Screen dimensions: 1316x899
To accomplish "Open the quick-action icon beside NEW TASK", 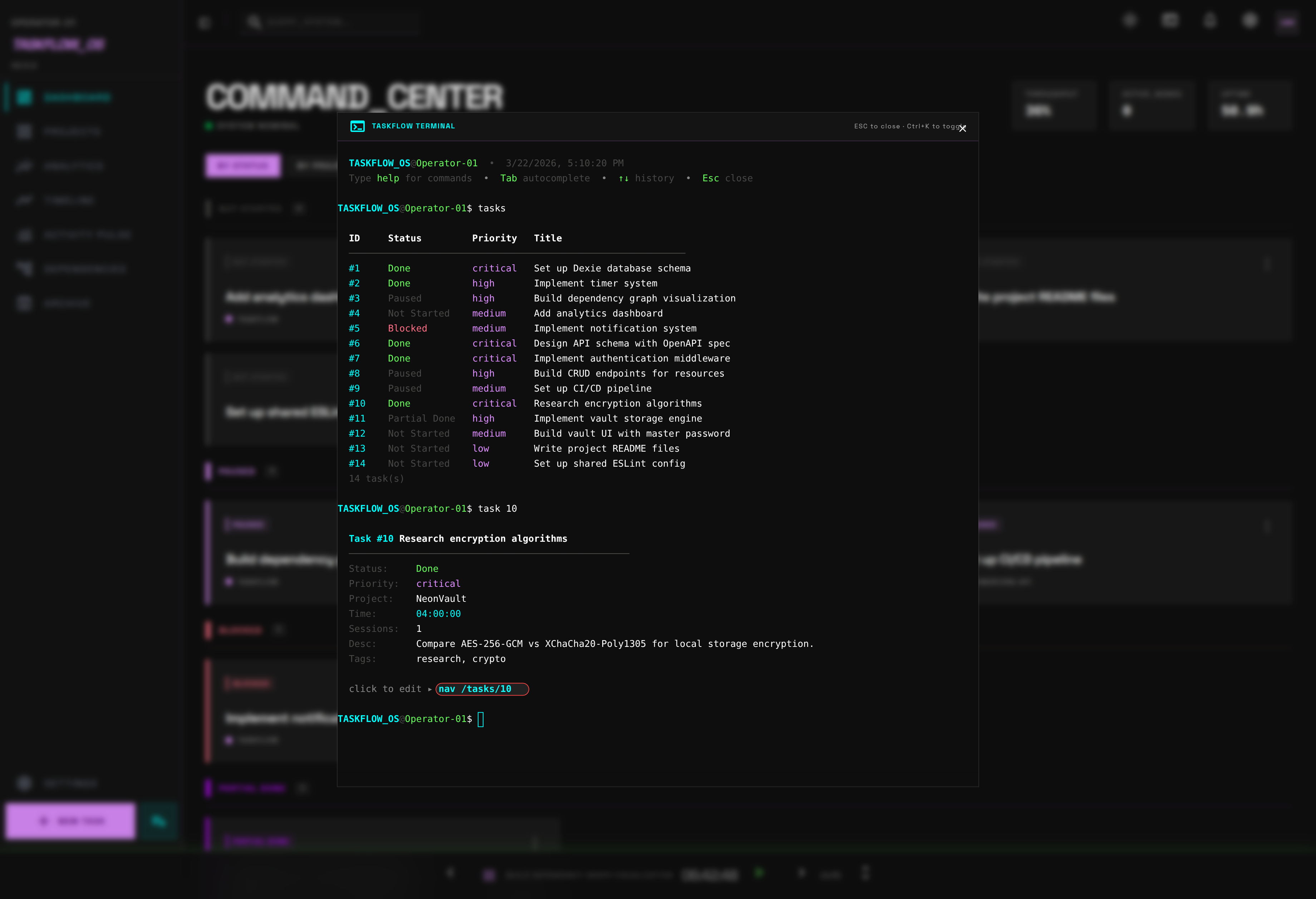I will (x=159, y=821).
